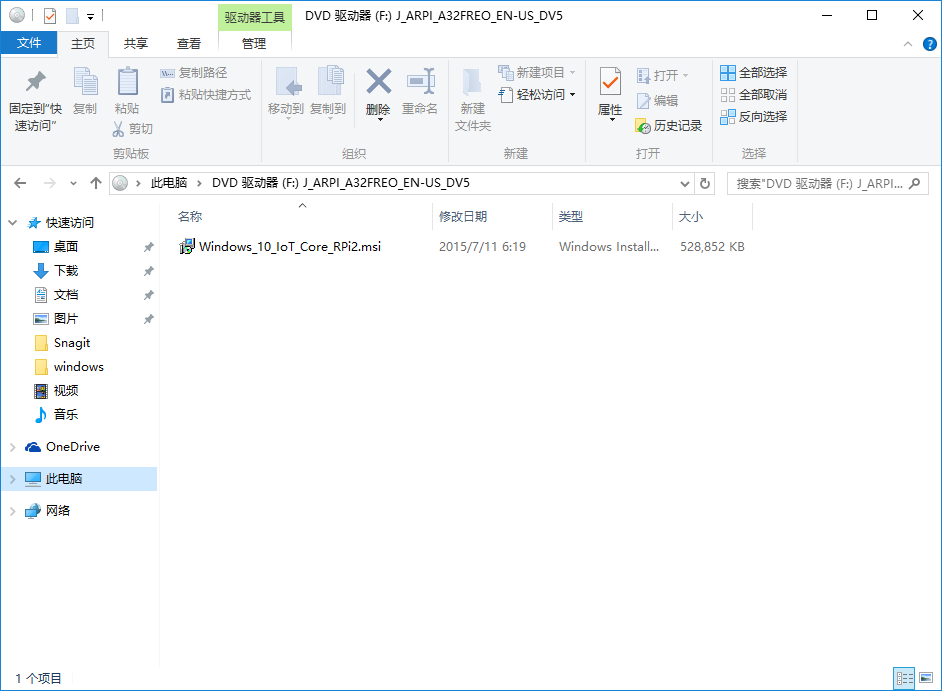Viewport: 942px width, 691px height.
Task: Click the Edit (编辑) button
Action: pos(657,100)
